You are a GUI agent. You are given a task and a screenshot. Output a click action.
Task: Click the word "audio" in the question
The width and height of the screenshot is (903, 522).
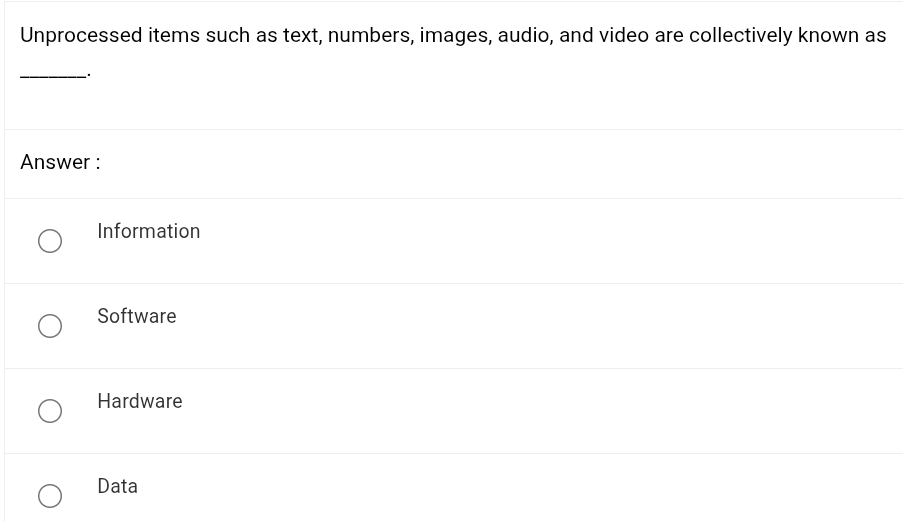tap(523, 35)
